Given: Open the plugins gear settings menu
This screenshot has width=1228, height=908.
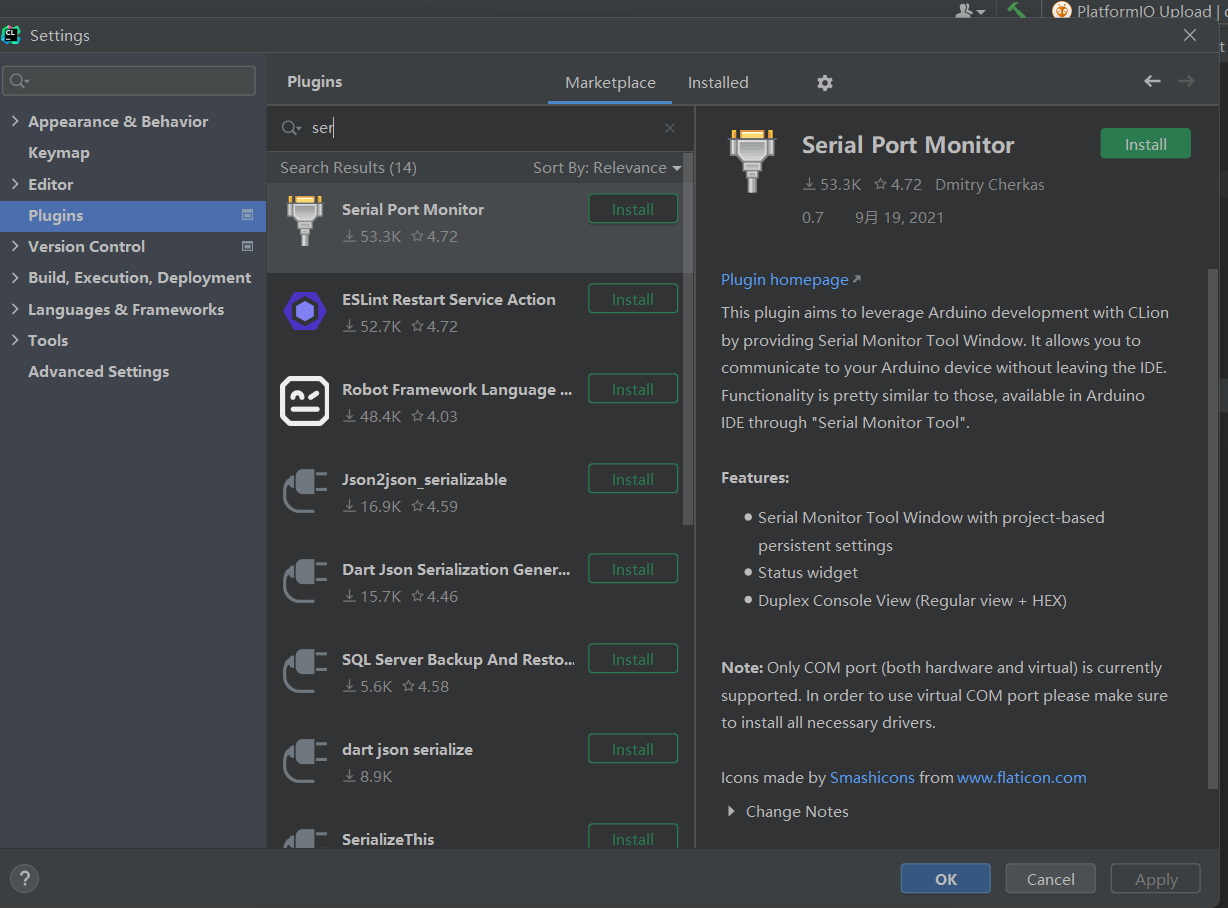Looking at the screenshot, I should [825, 83].
